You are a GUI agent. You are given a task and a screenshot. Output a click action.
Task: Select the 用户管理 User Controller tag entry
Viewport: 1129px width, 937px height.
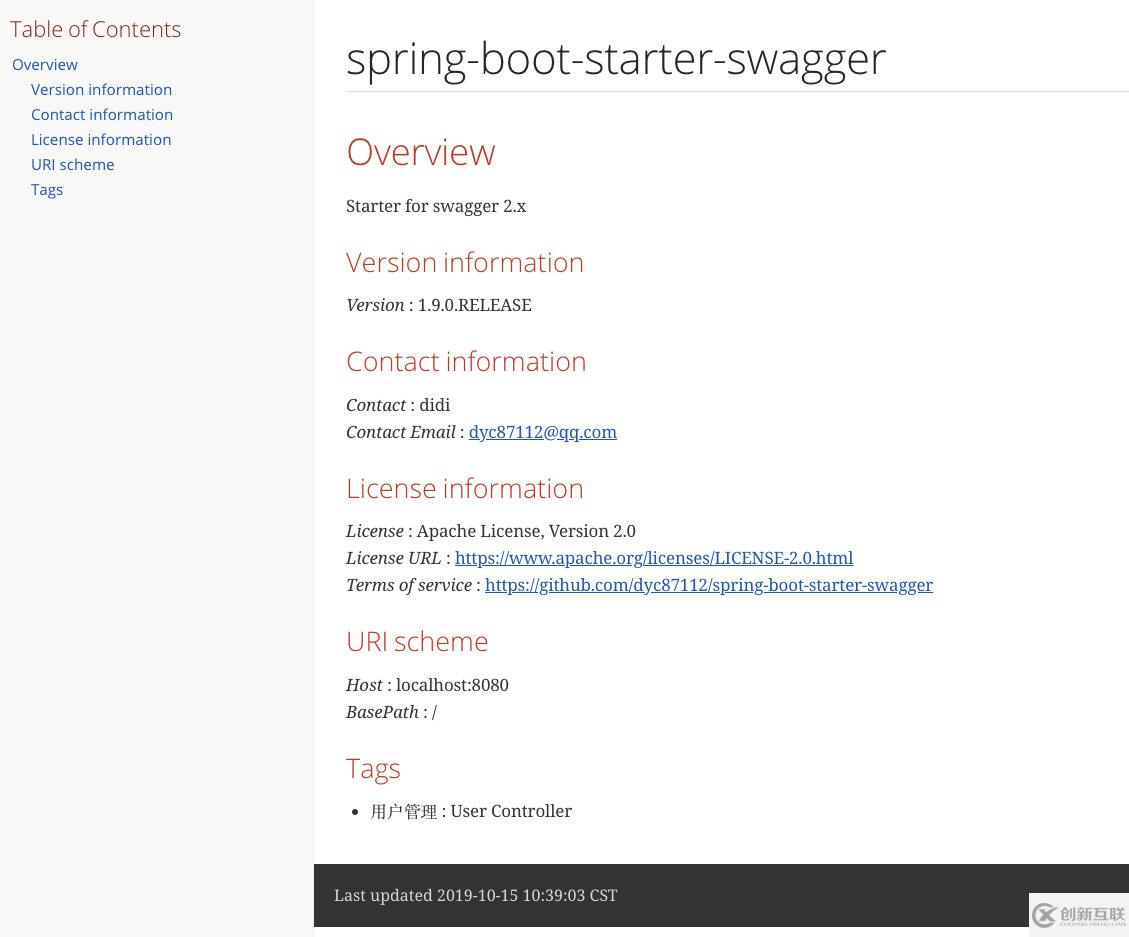pos(471,811)
